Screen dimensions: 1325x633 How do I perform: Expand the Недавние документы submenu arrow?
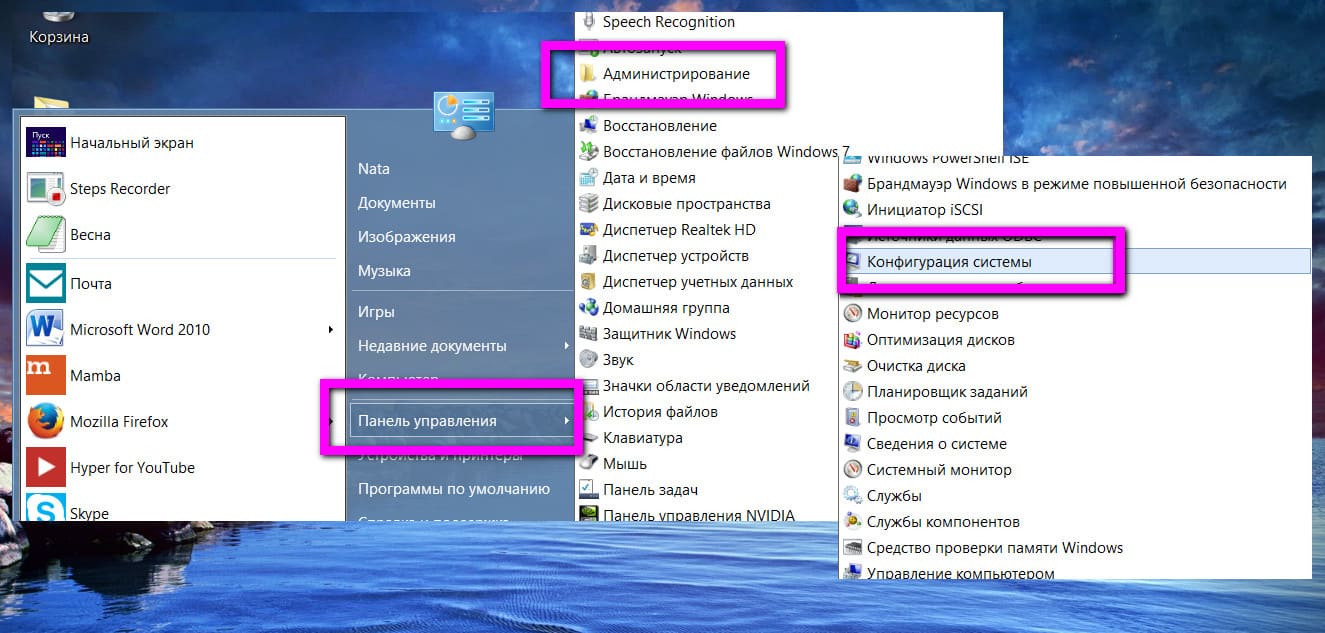[567, 346]
